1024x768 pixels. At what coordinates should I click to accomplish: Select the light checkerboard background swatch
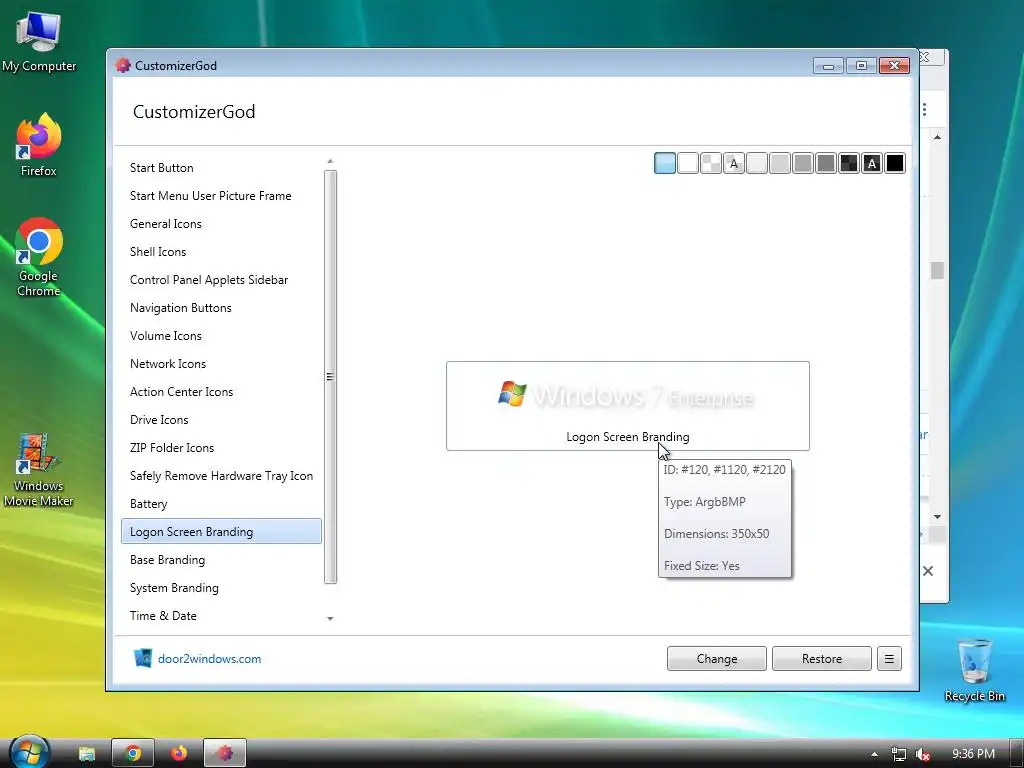711,163
